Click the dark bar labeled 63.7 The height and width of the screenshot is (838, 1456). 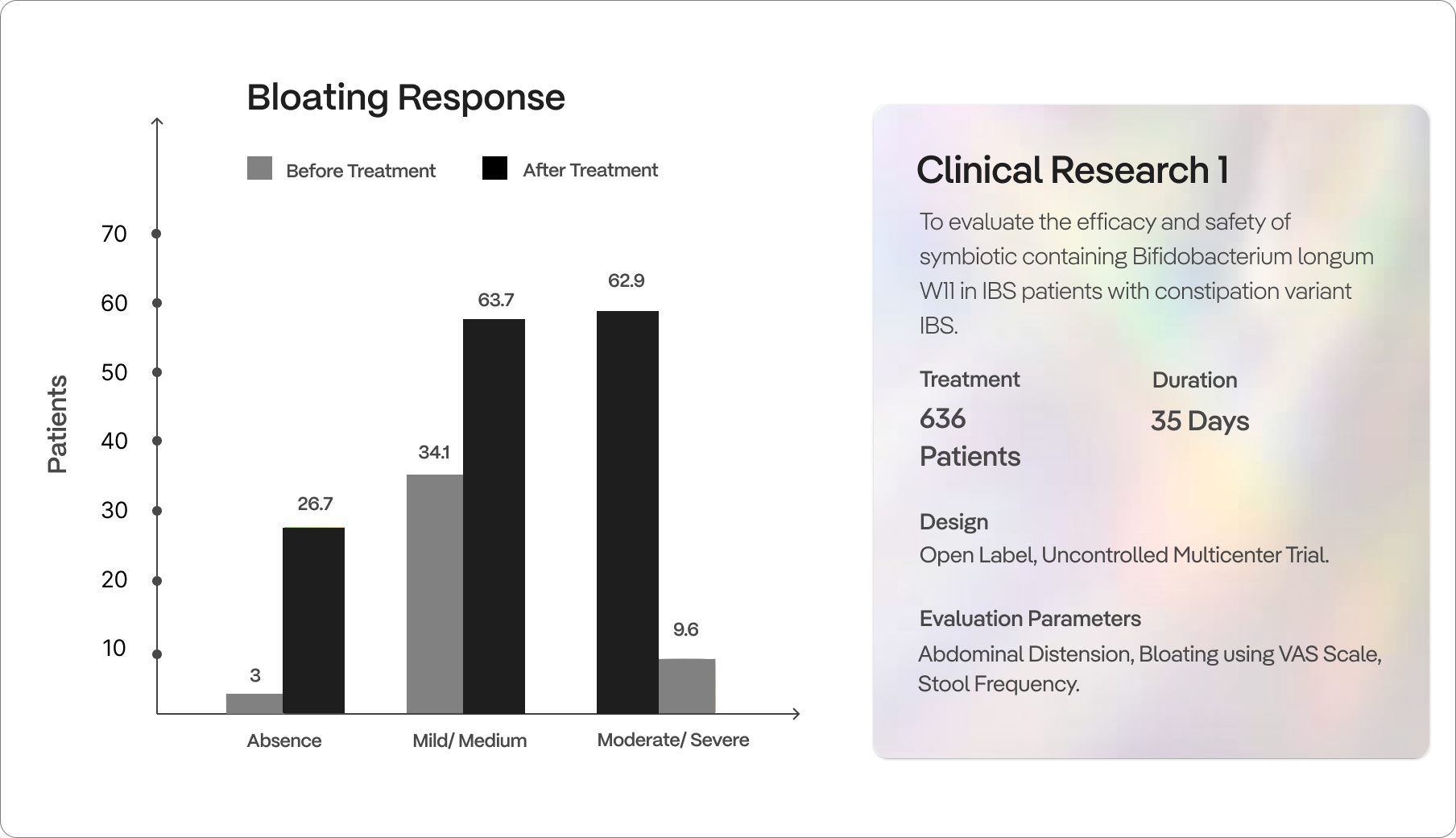pyautogui.click(x=494, y=516)
